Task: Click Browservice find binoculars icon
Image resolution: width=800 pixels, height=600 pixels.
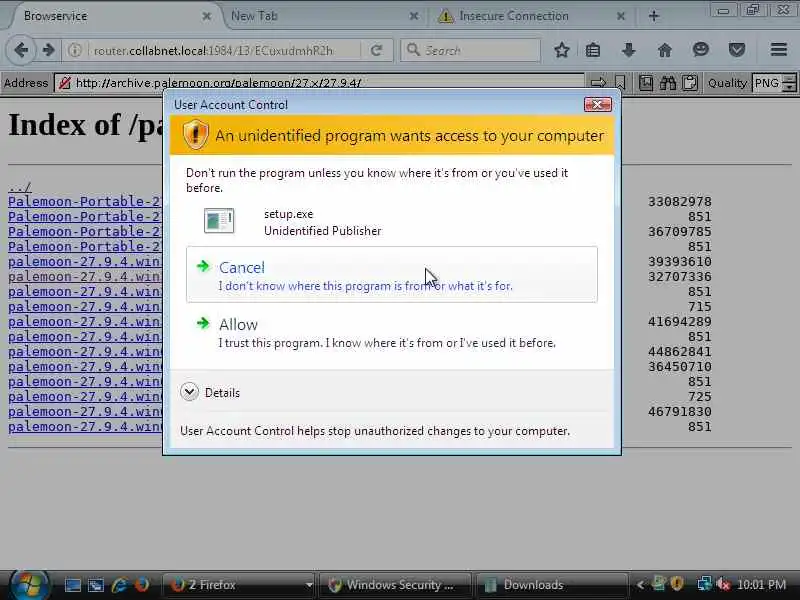Action: [668, 83]
